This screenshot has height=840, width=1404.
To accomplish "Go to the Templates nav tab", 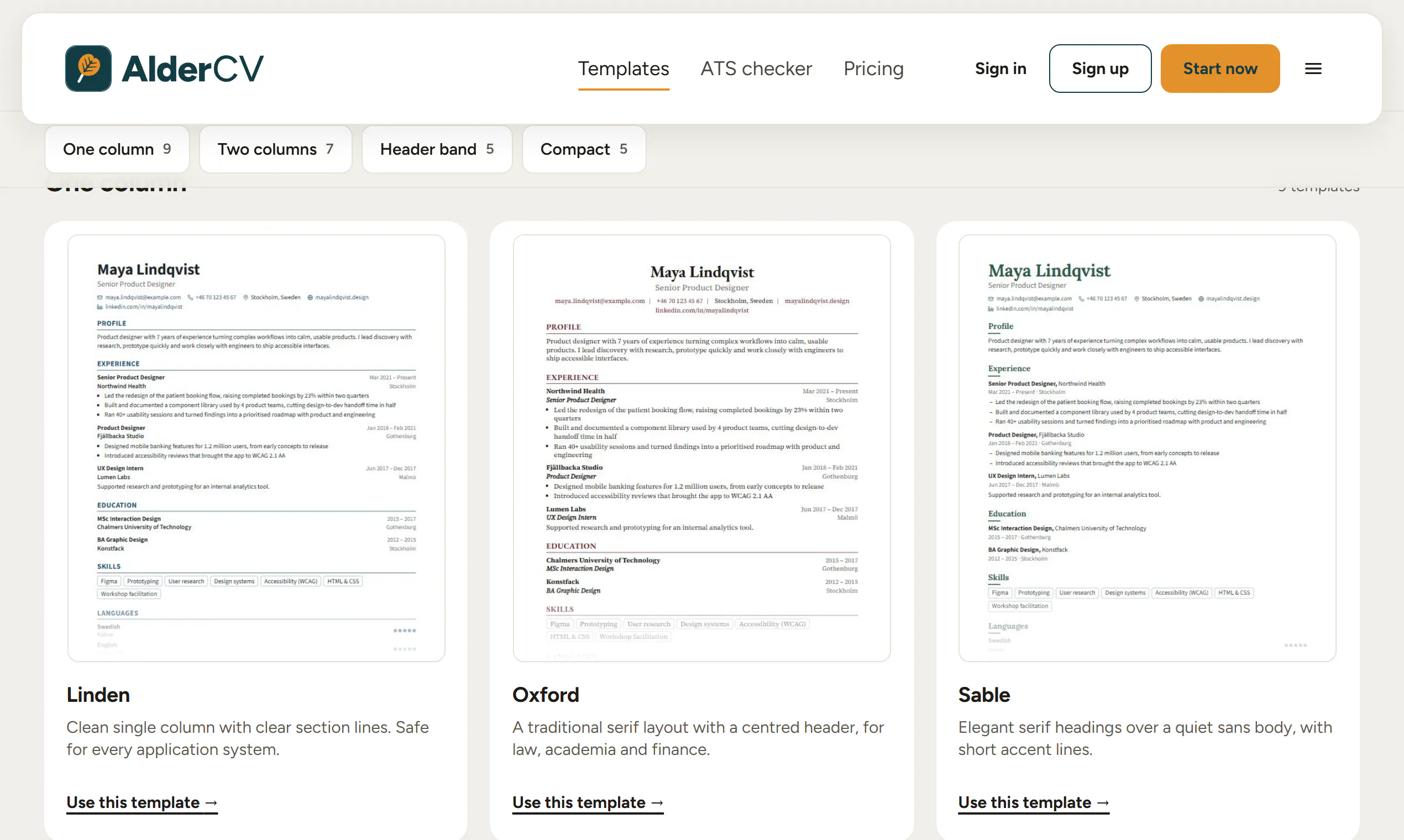I will tap(624, 69).
